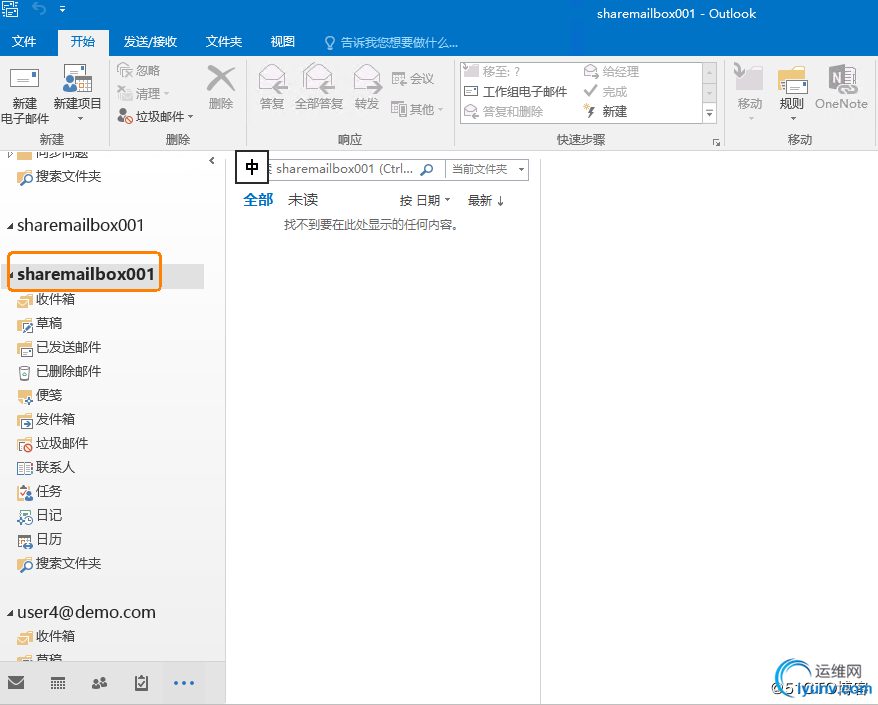This screenshot has width=878, height=705.
Task: Switch to Send/Receive (发送/接收) tab
Action: [150, 41]
